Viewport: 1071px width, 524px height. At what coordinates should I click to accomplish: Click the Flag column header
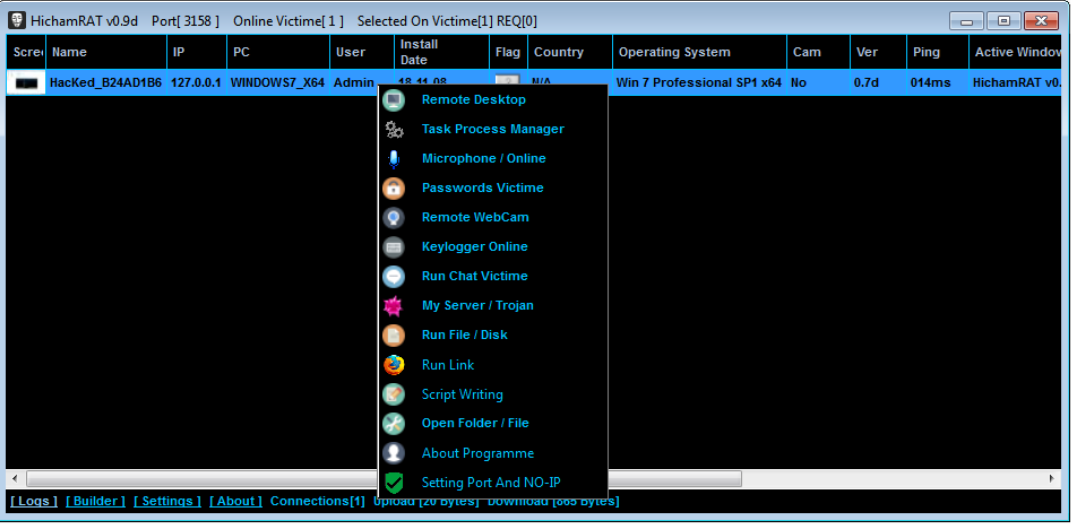[x=508, y=52]
